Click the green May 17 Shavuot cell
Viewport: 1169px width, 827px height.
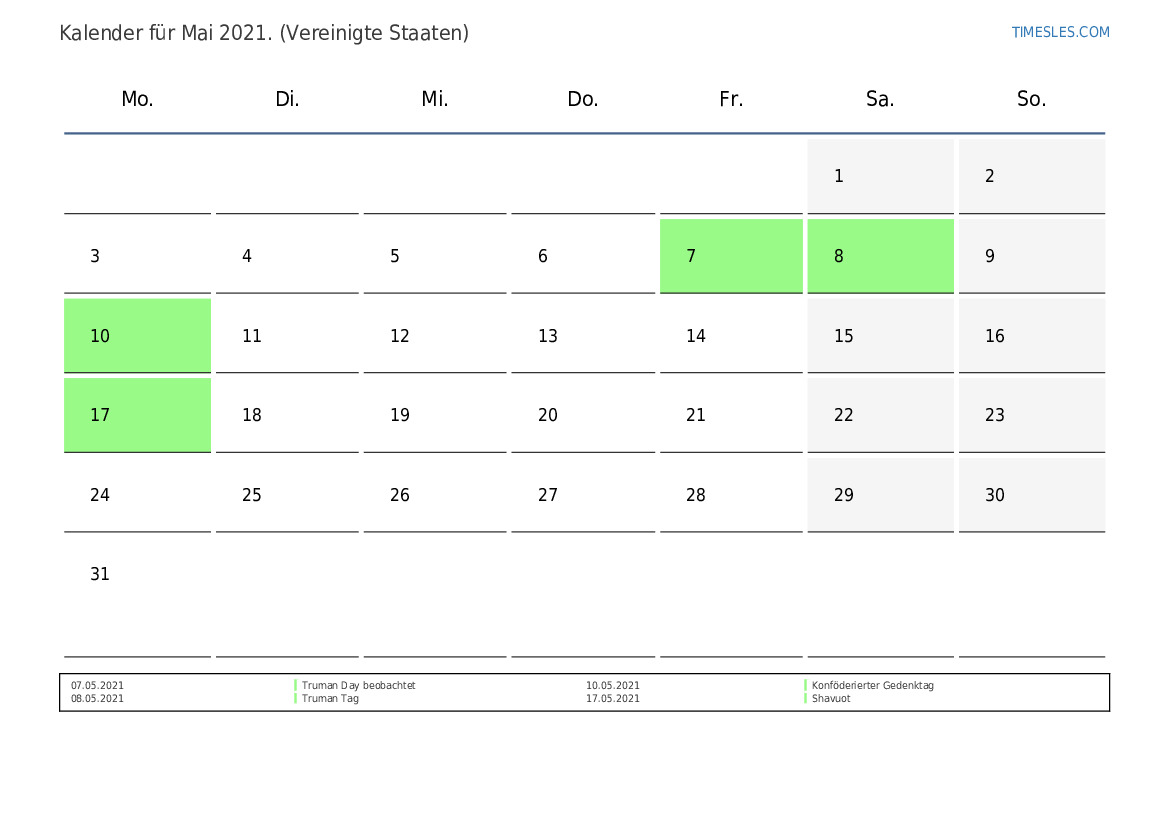click(137, 415)
